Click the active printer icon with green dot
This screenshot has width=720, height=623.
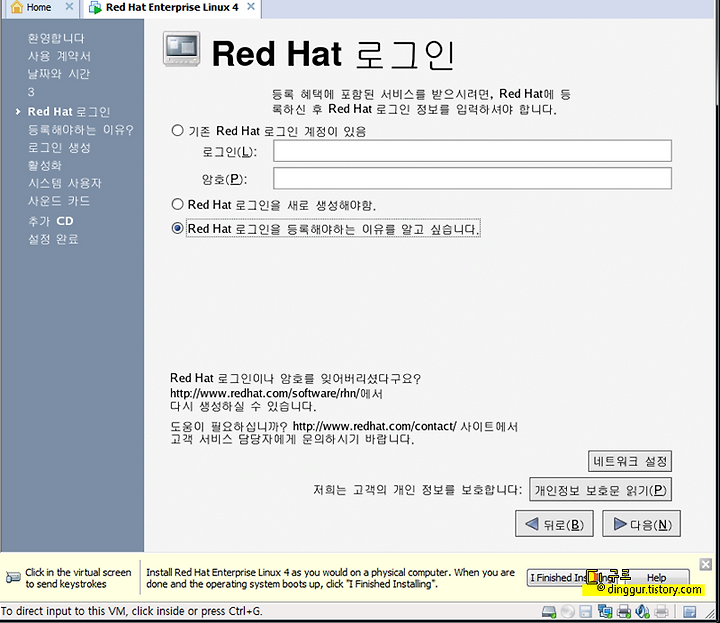click(624, 612)
